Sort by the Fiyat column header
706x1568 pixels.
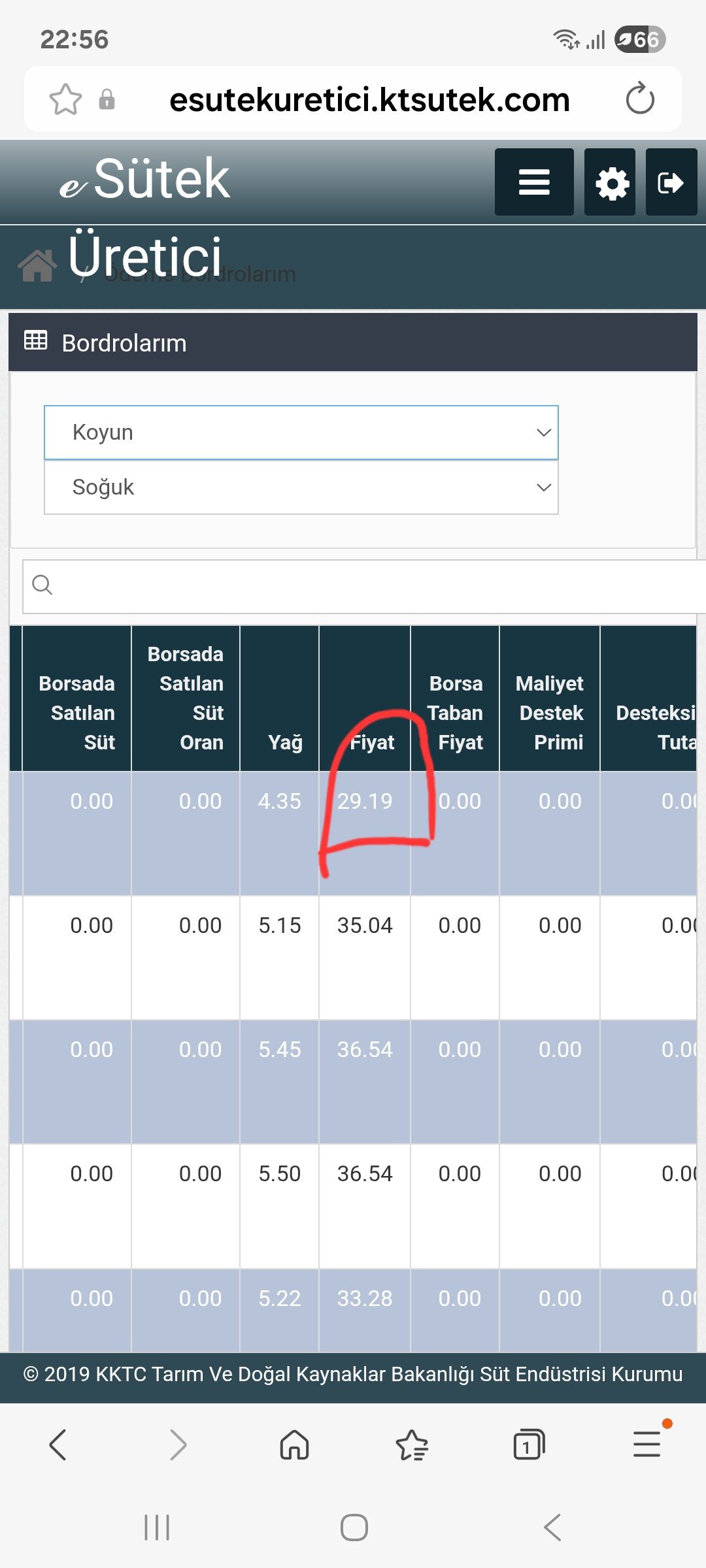[x=372, y=742]
